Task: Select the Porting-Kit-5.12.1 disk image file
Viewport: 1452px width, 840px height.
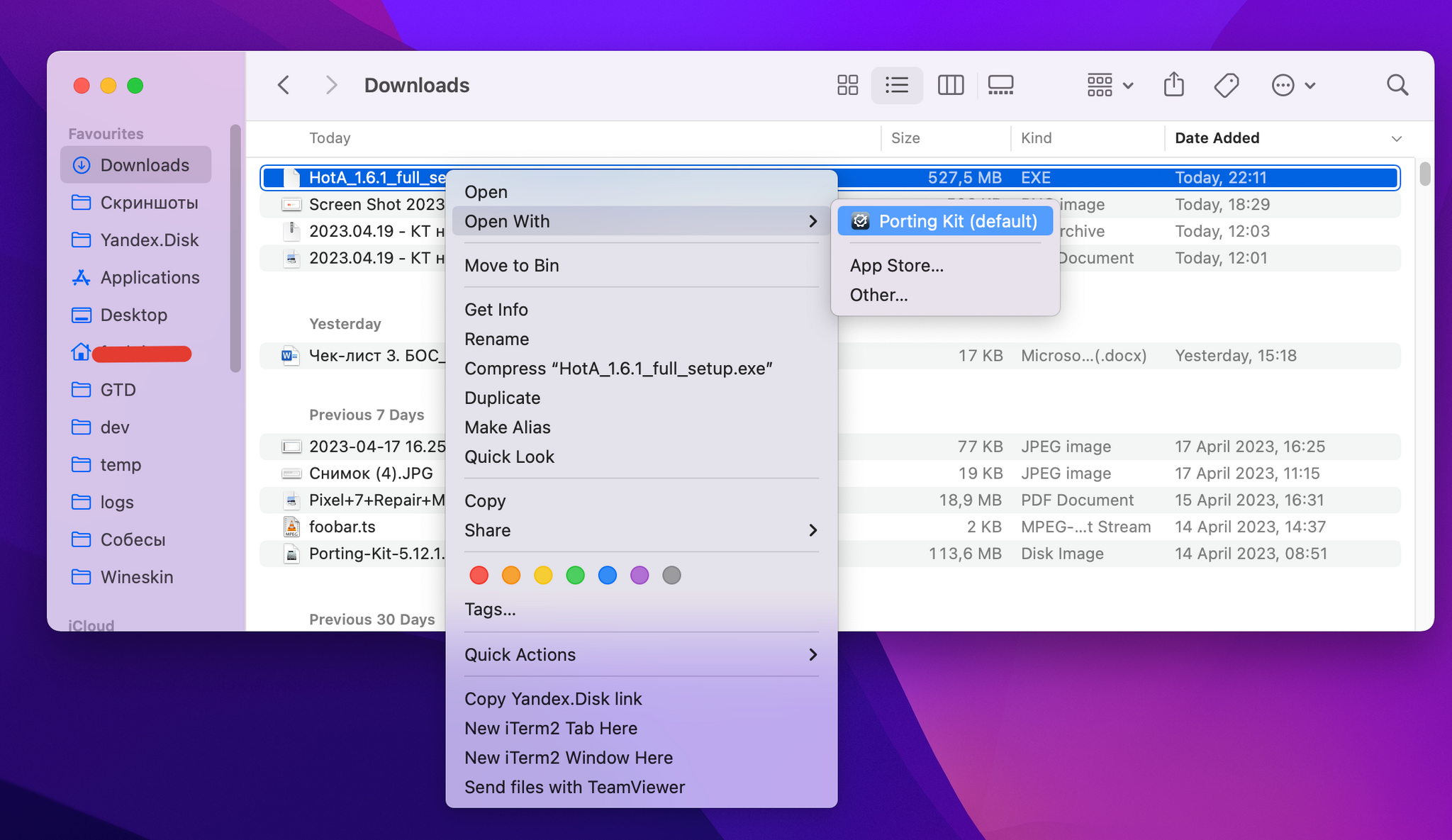Action: click(x=830, y=554)
